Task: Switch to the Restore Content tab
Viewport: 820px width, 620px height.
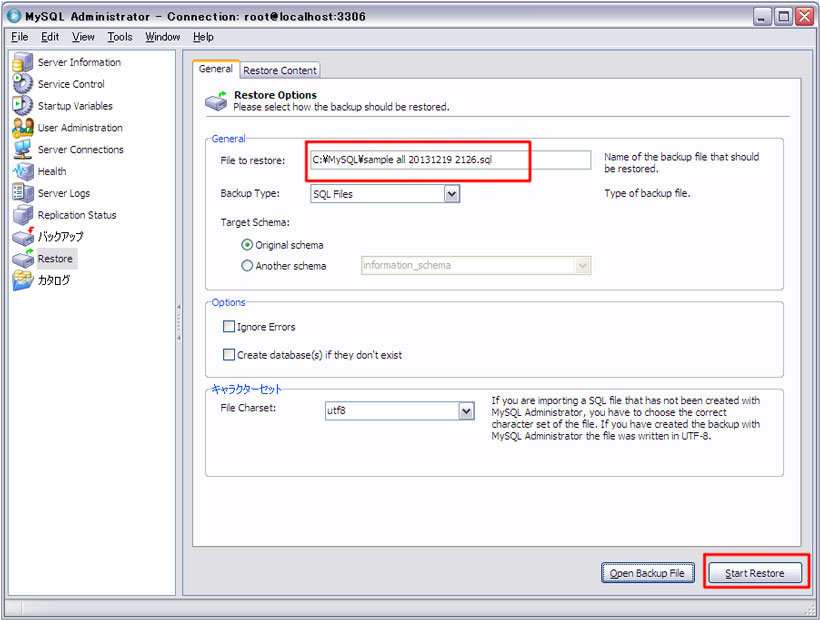Action: pos(280,70)
